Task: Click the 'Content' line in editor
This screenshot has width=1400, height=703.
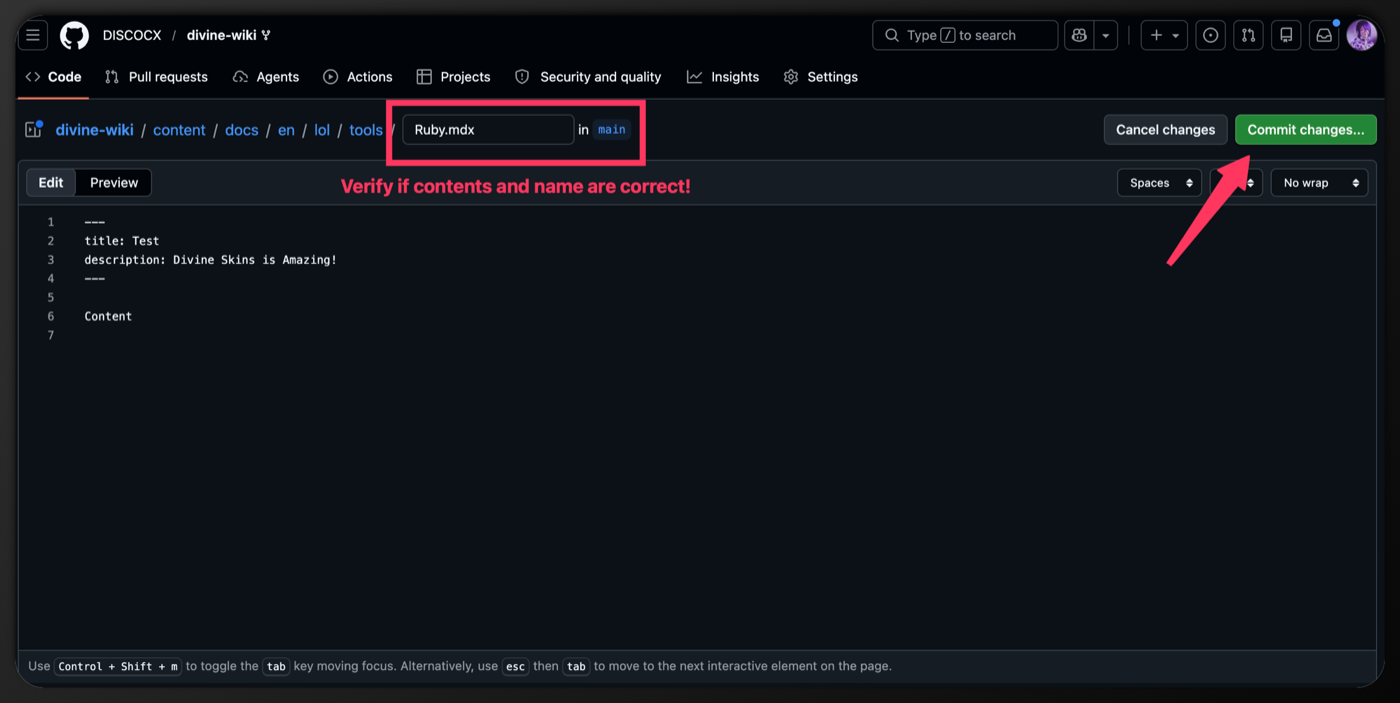Action: click(108, 316)
